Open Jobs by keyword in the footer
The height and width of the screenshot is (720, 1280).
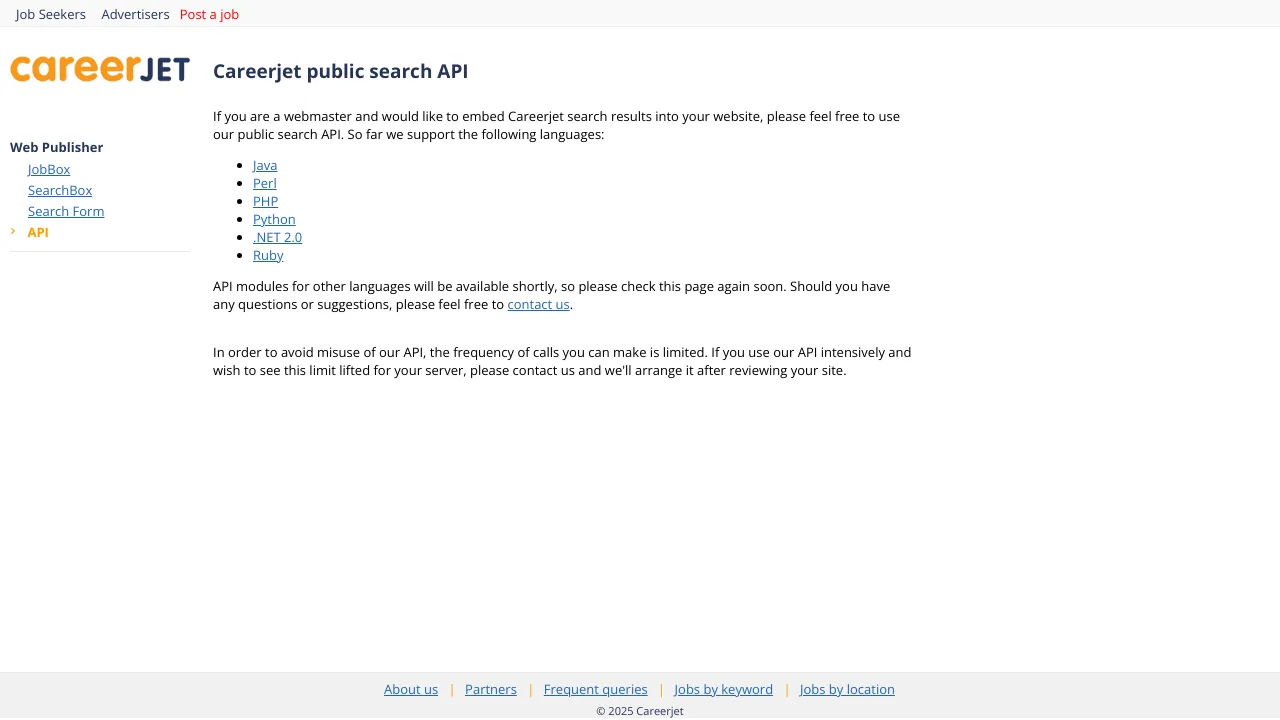coord(724,689)
